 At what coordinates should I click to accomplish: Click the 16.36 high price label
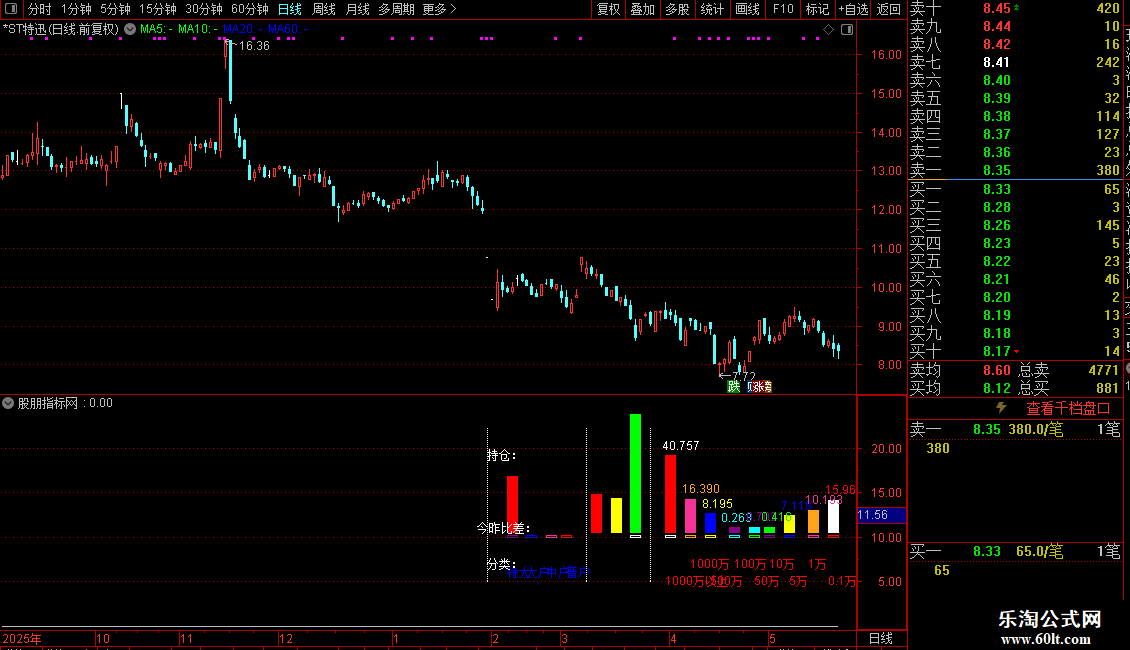254,45
